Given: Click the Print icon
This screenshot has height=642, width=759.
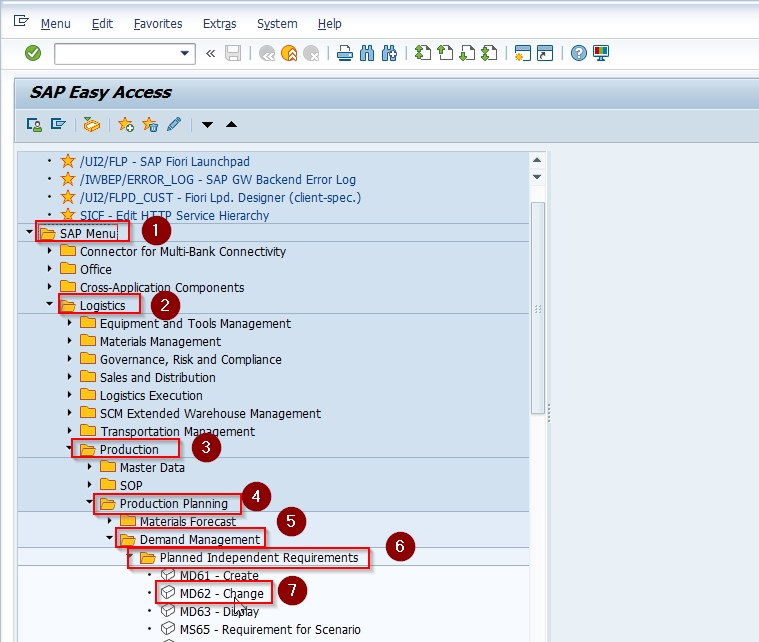Looking at the screenshot, I should [x=345, y=53].
